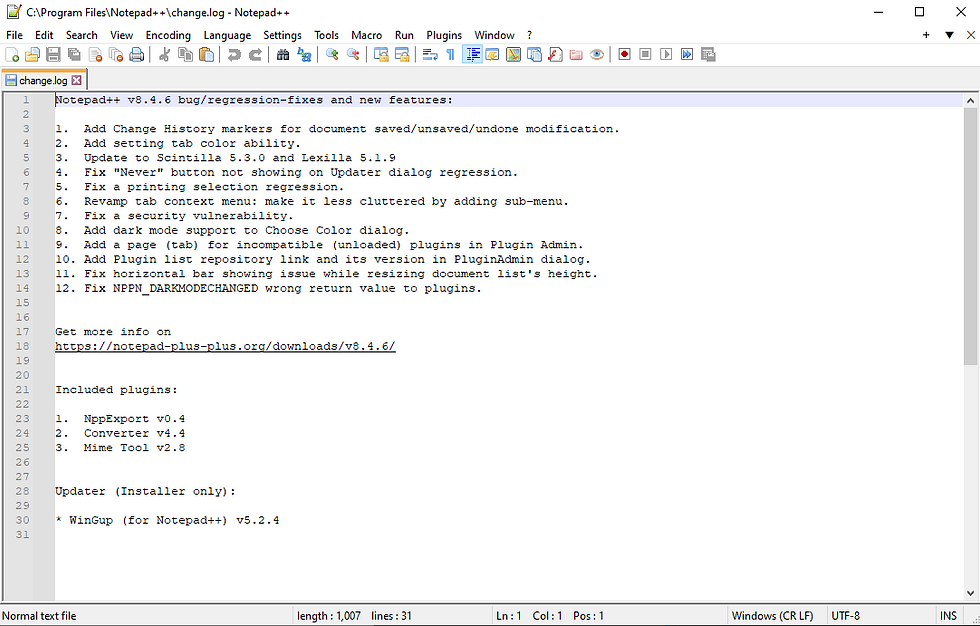980x626 pixels.
Task: Print the document with printer icon
Action: point(137,55)
